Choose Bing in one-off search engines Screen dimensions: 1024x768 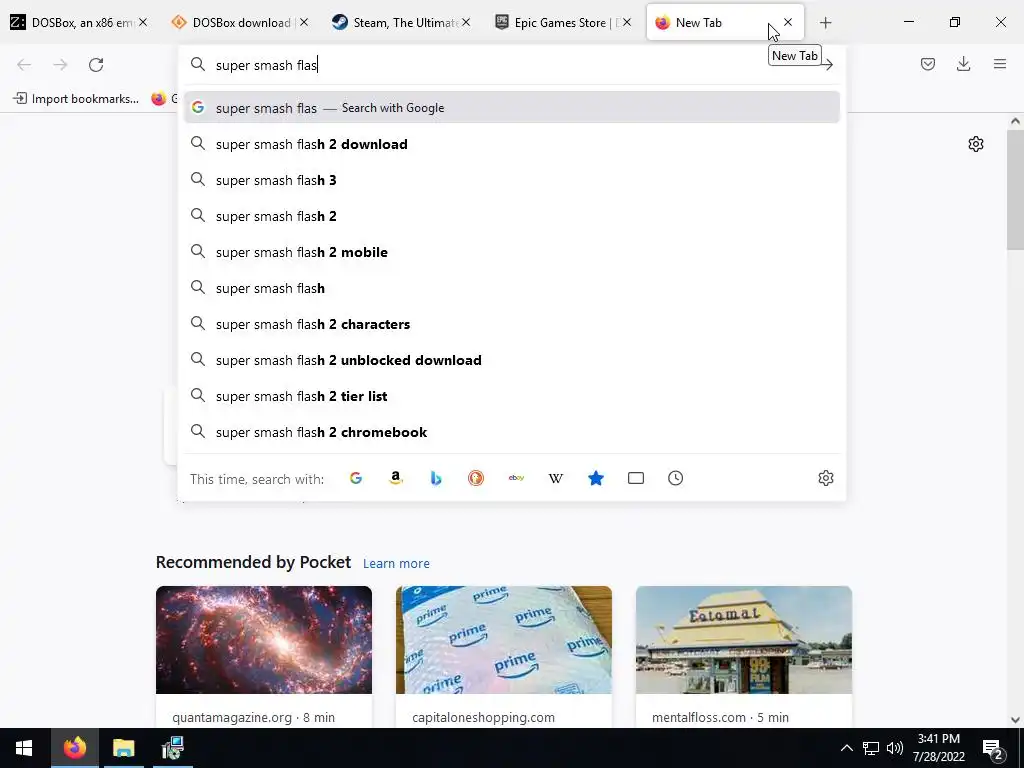click(x=436, y=479)
